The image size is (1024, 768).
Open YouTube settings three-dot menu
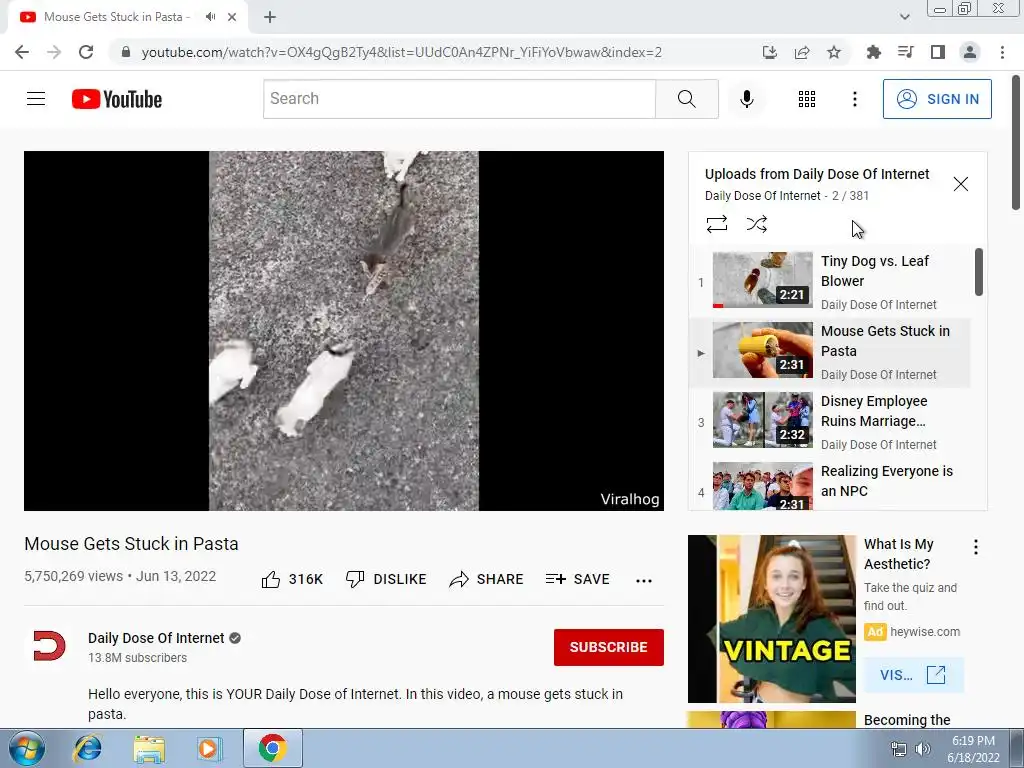(x=854, y=99)
